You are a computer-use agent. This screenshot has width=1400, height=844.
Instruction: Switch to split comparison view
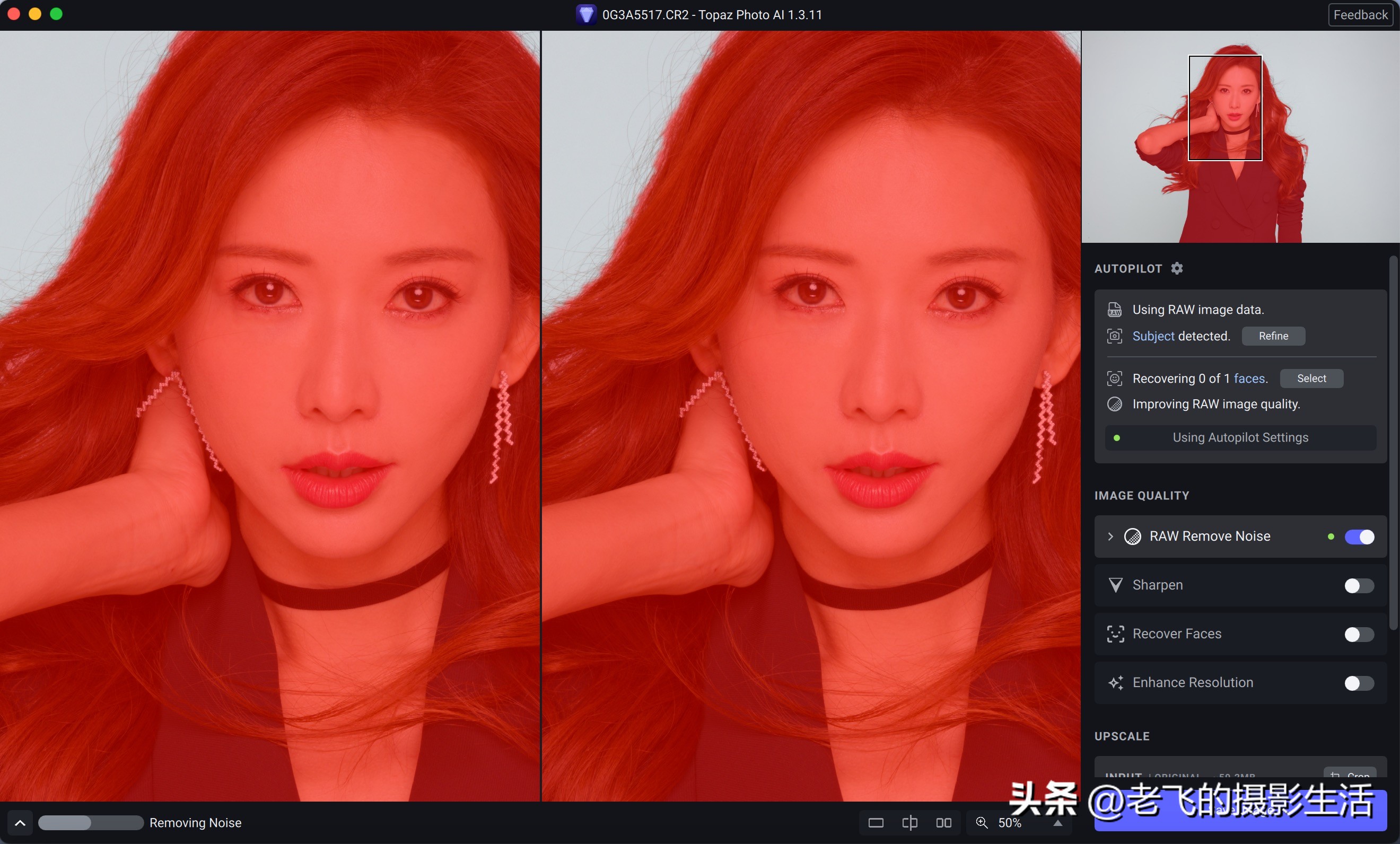click(x=909, y=823)
